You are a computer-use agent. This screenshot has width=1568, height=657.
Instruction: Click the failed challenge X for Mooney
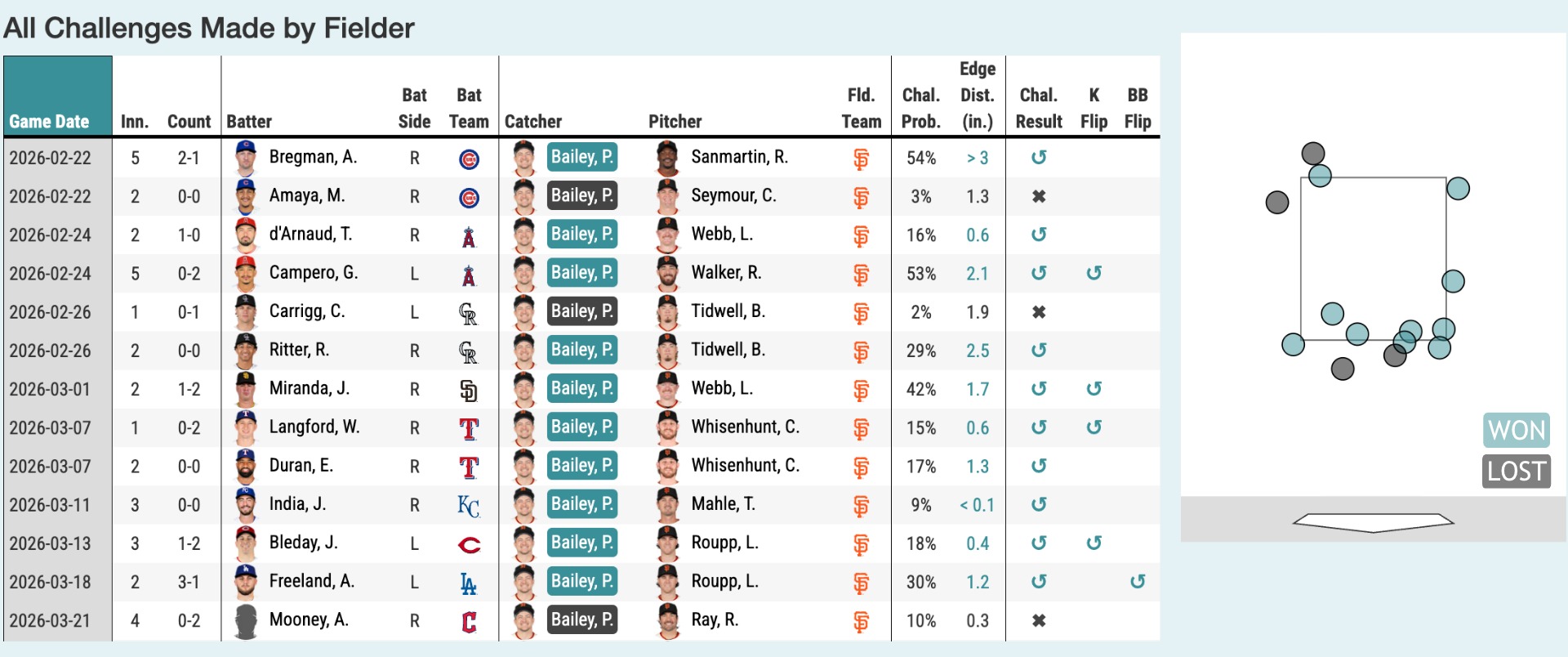click(1039, 621)
